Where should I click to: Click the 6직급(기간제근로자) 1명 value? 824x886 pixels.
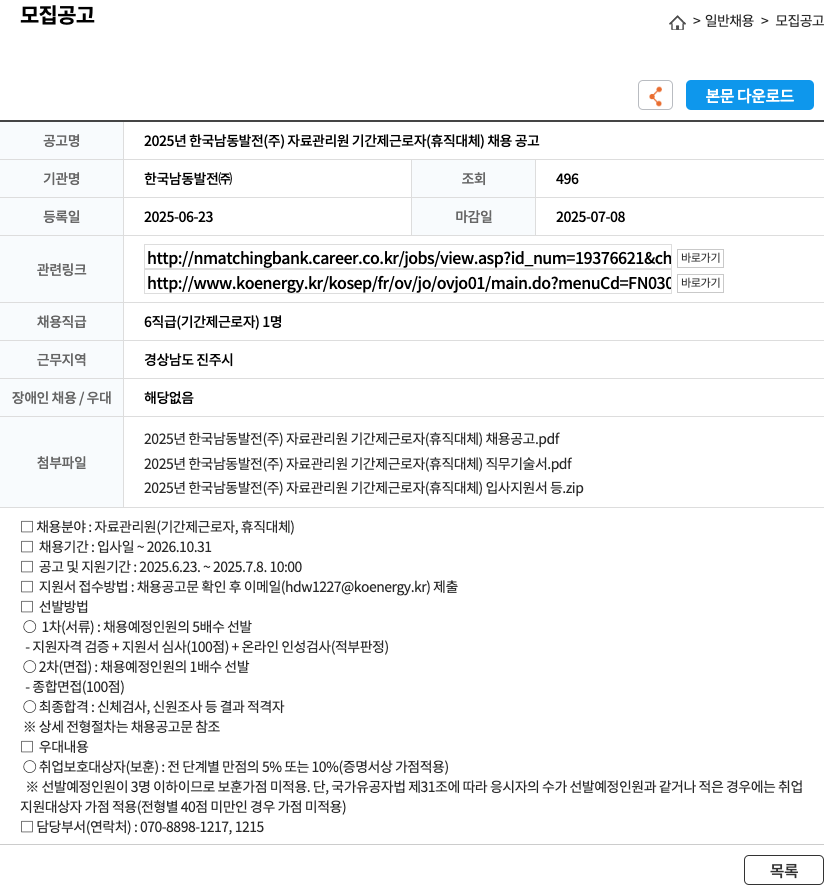pos(212,322)
